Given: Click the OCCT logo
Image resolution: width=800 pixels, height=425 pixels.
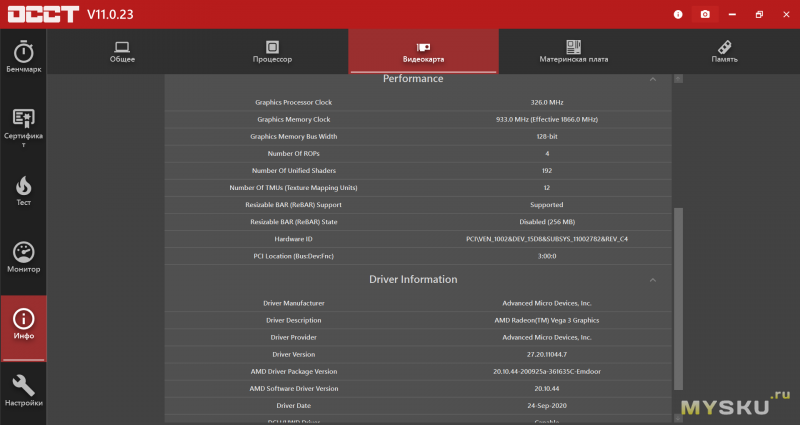Looking at the screenshot, I should point(43,14).
